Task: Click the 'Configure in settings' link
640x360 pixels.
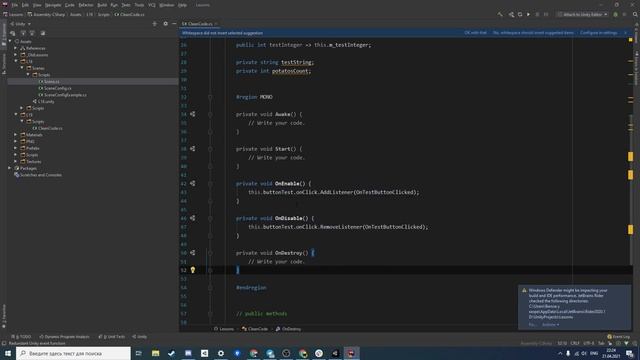Action: click(x=598, y=33)
